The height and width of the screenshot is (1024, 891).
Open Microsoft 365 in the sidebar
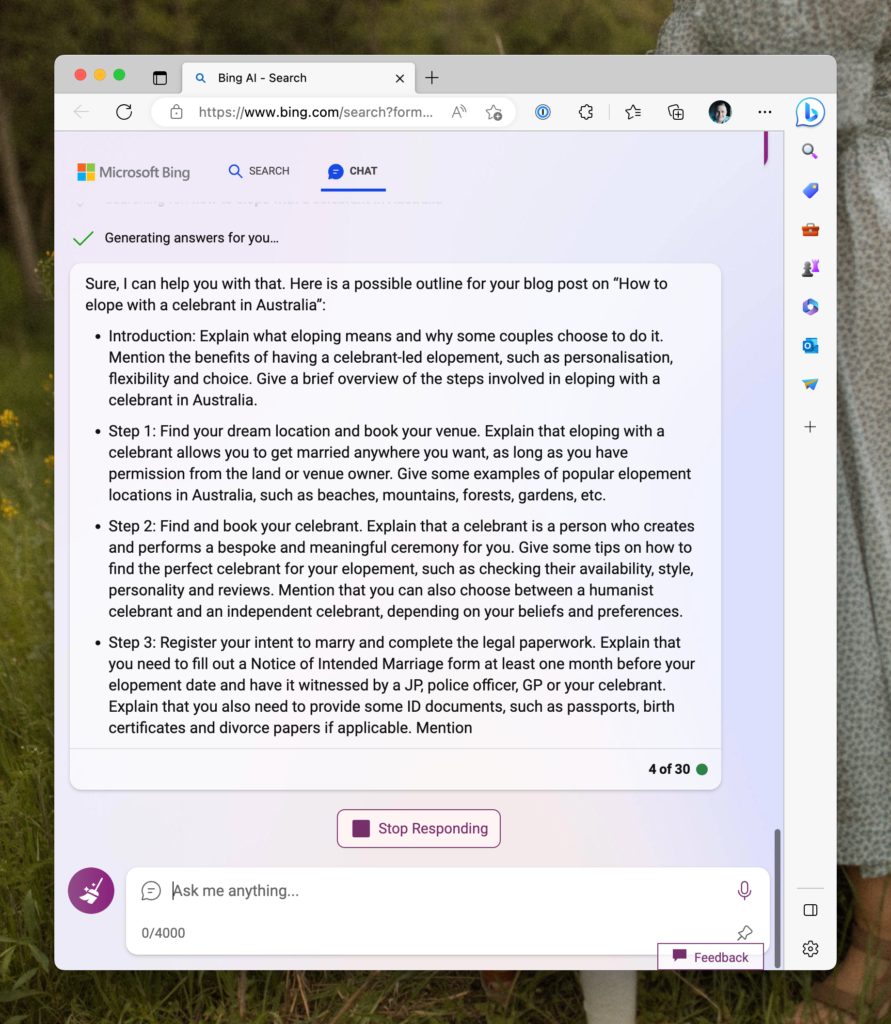tap(810, 307)
